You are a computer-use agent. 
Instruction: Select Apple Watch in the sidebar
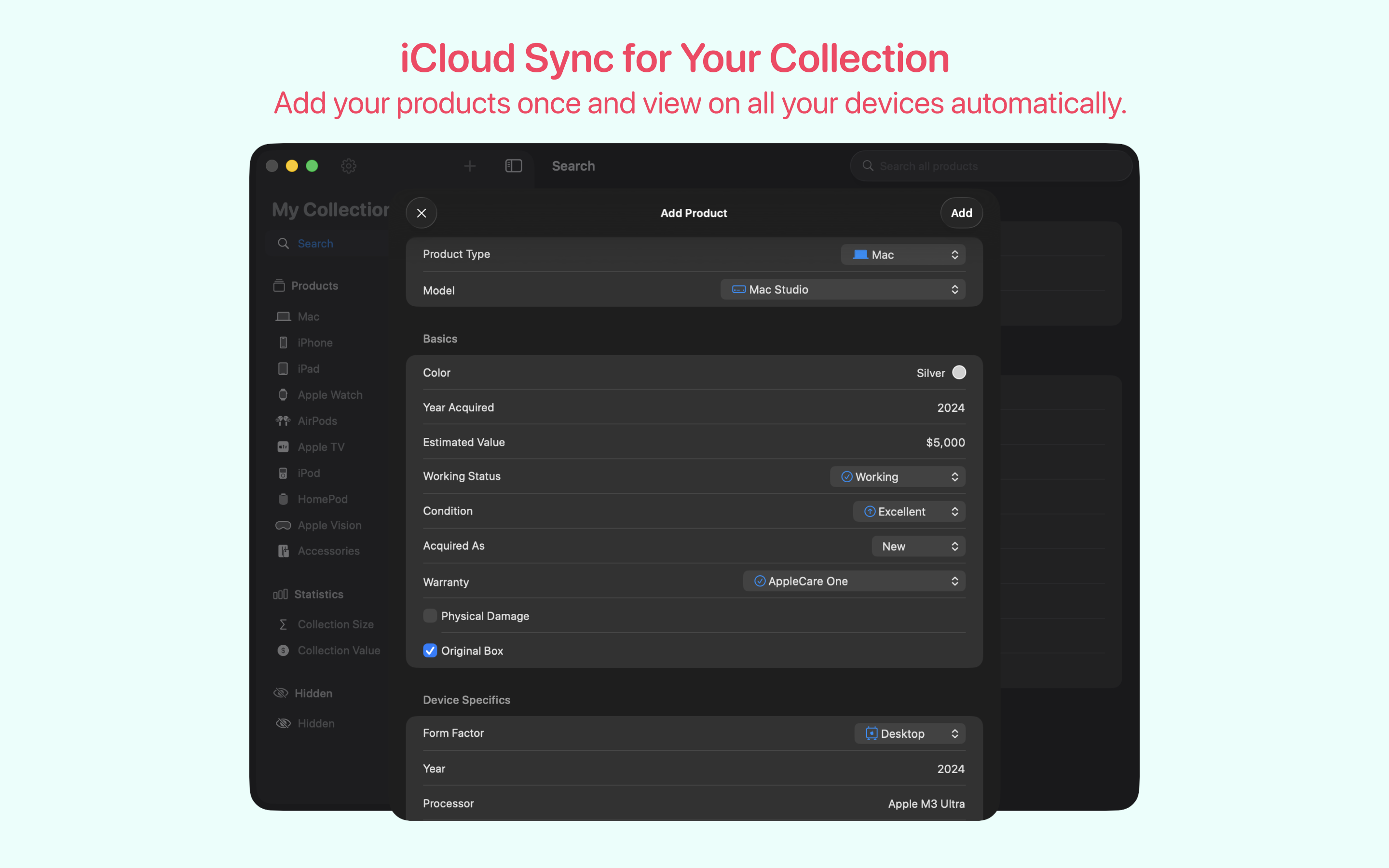tap(330, 395)
